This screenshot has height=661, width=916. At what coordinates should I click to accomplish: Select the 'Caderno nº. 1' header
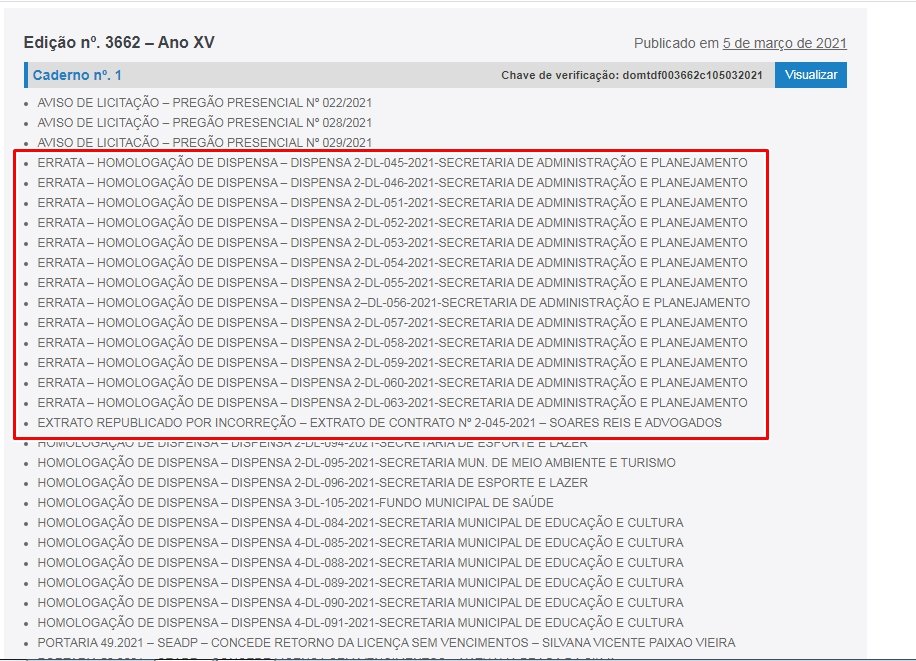[77, 75]
